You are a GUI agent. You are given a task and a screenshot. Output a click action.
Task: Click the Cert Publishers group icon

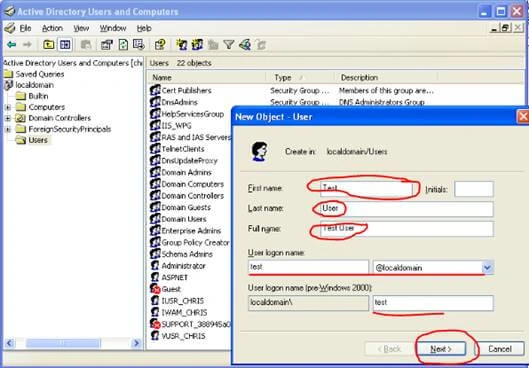(x=155, y=90)
